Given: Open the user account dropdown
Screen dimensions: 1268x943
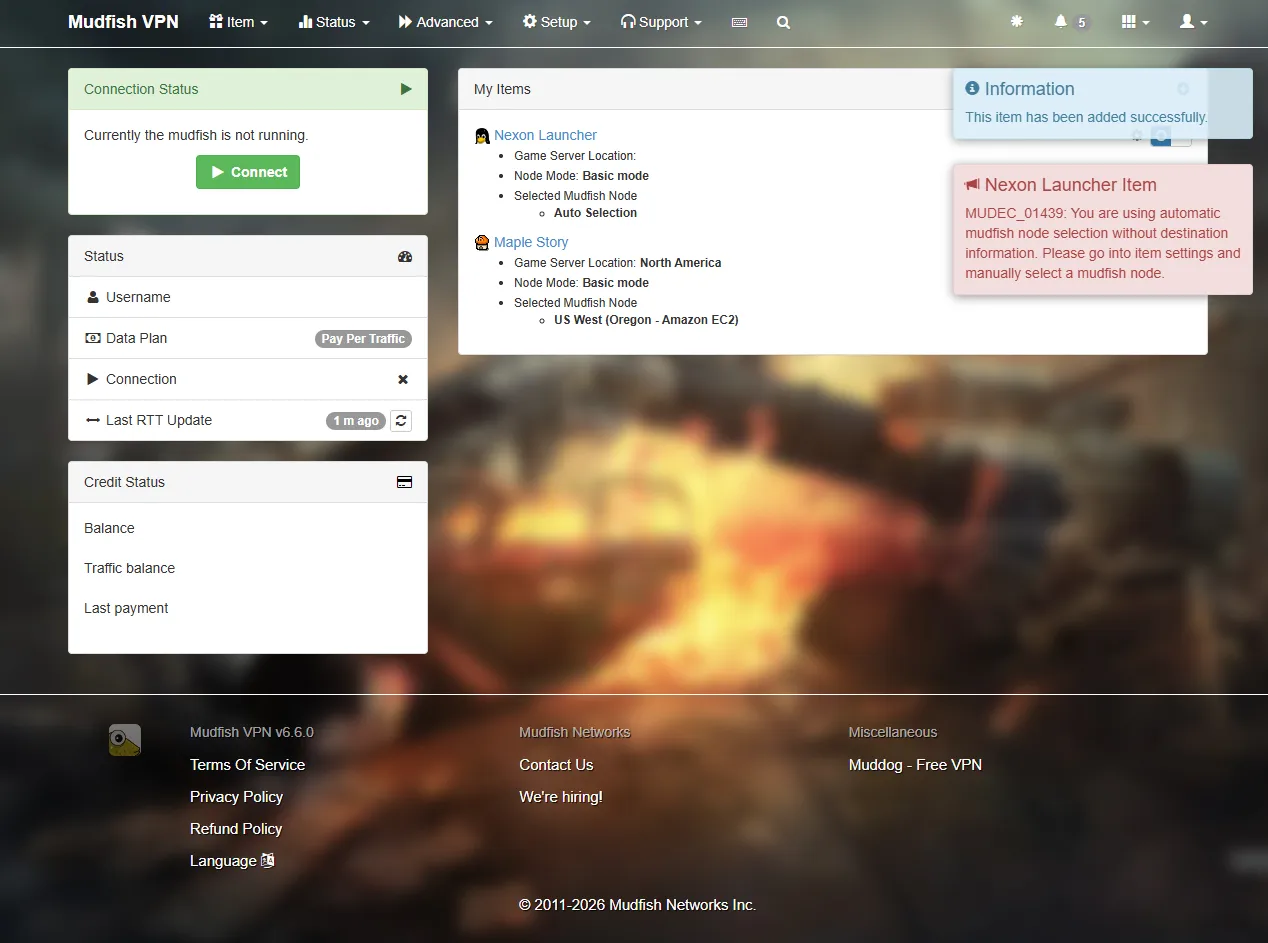Looking at the screenshot, I should 1193,22.
